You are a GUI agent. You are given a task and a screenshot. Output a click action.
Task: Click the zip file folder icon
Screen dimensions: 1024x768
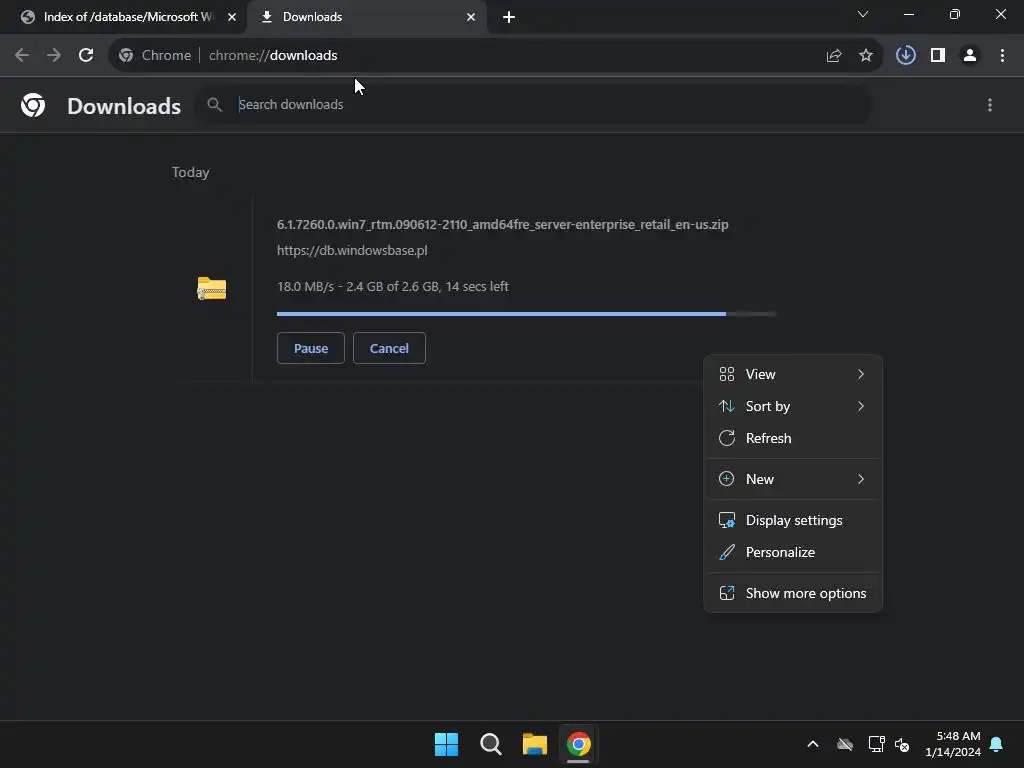click(212, 288)
